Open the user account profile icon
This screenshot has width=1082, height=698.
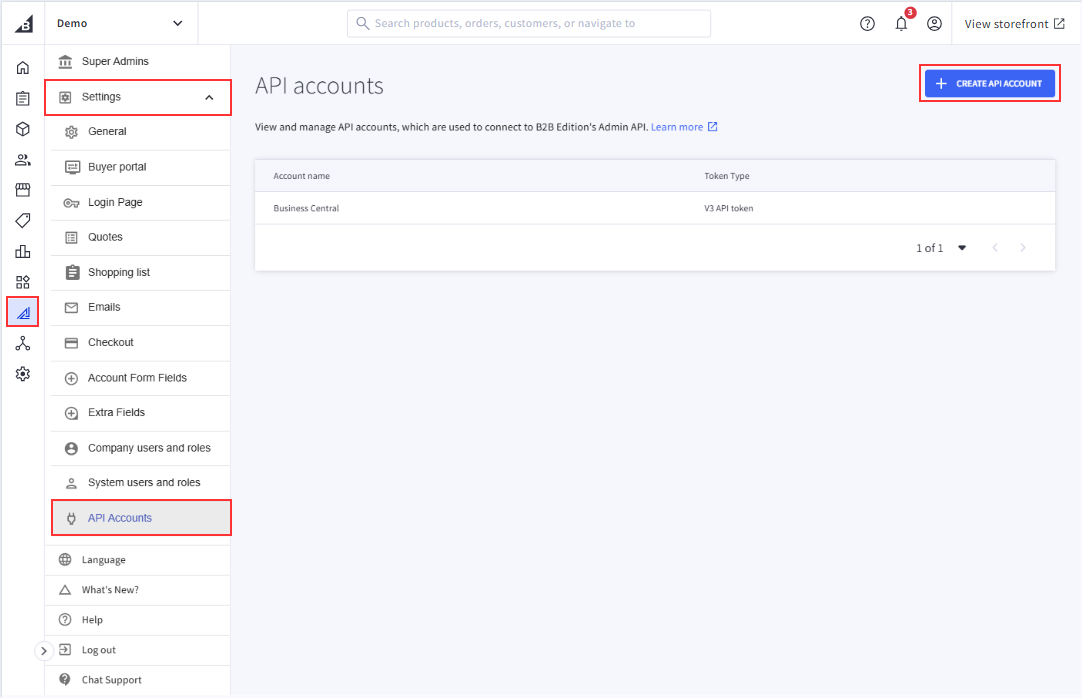(934, 24)
